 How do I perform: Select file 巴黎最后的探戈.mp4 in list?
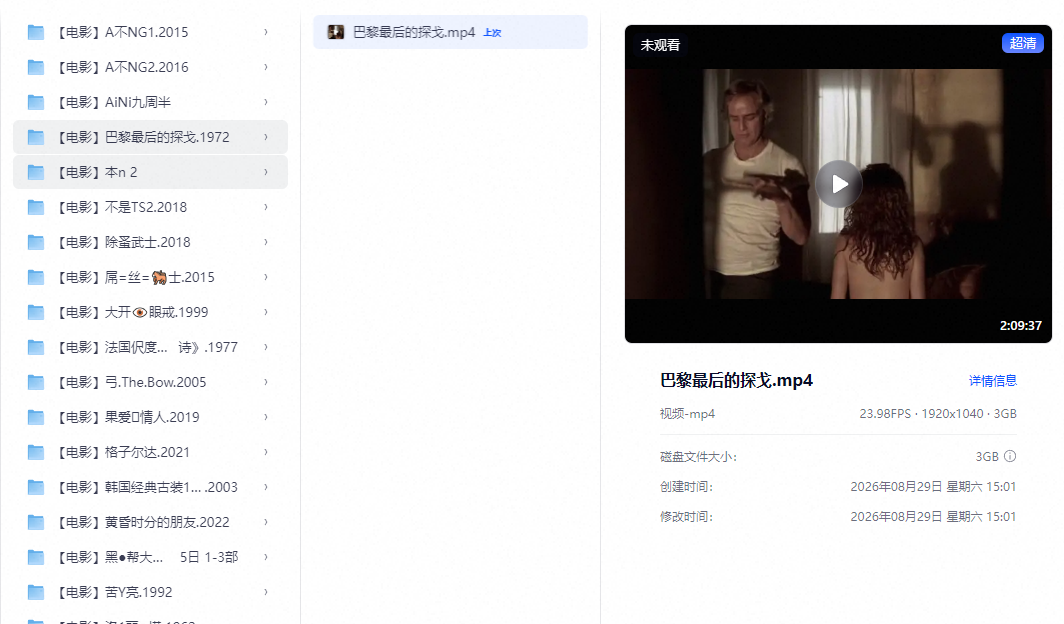click(x=451, y=32)
